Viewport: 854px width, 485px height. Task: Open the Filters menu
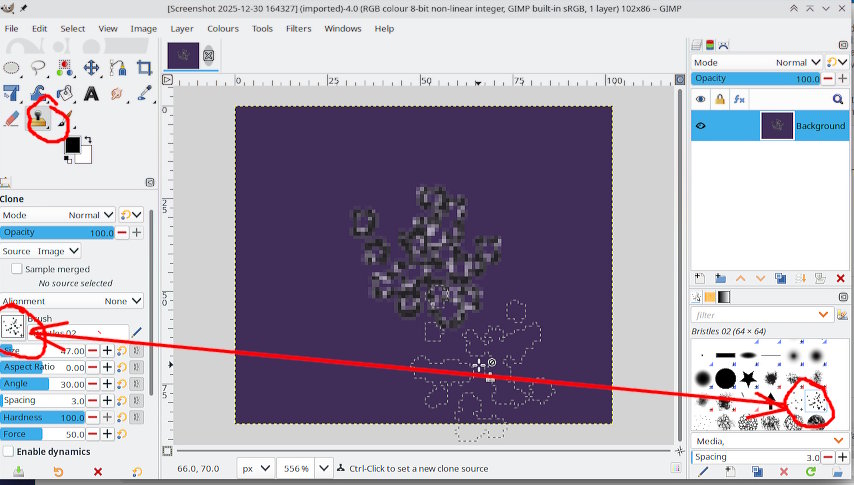pos(298,29)
